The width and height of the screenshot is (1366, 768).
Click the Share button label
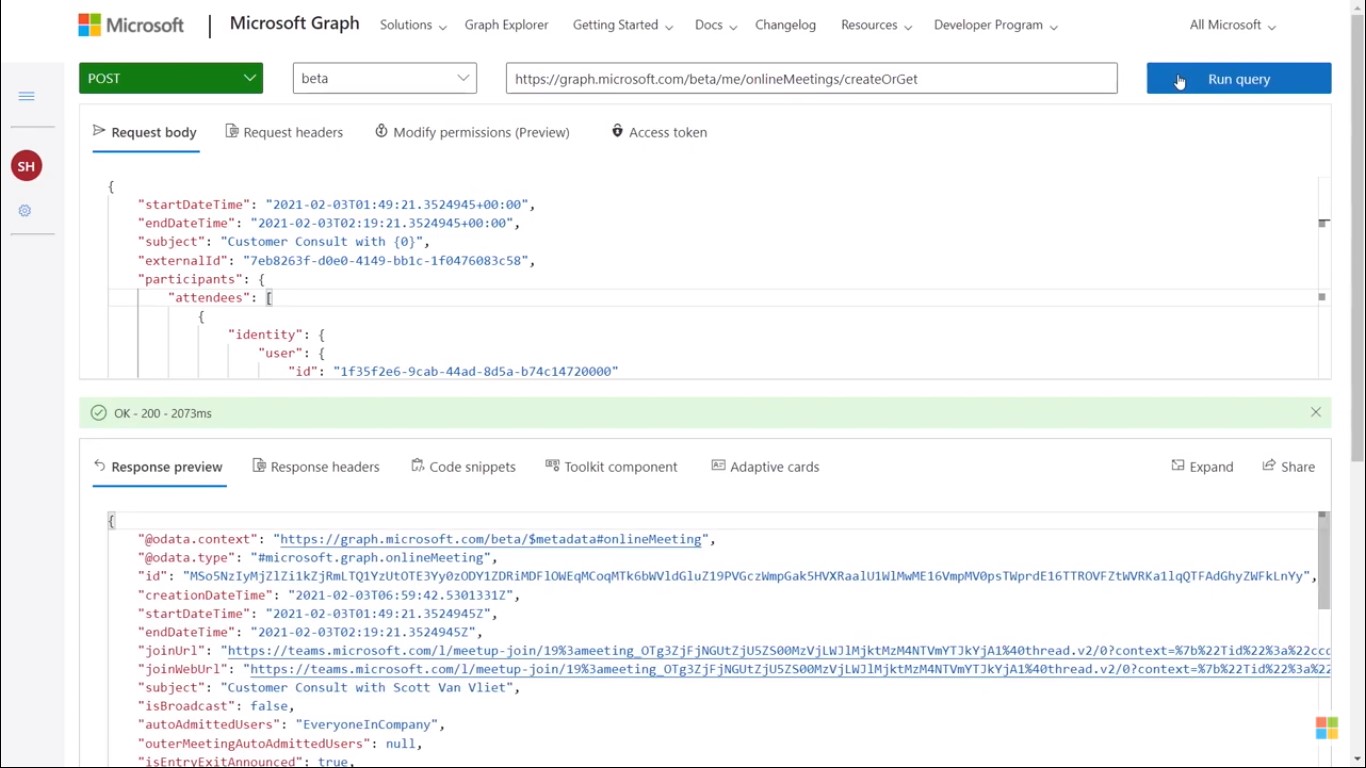[x=1298, y=467]
